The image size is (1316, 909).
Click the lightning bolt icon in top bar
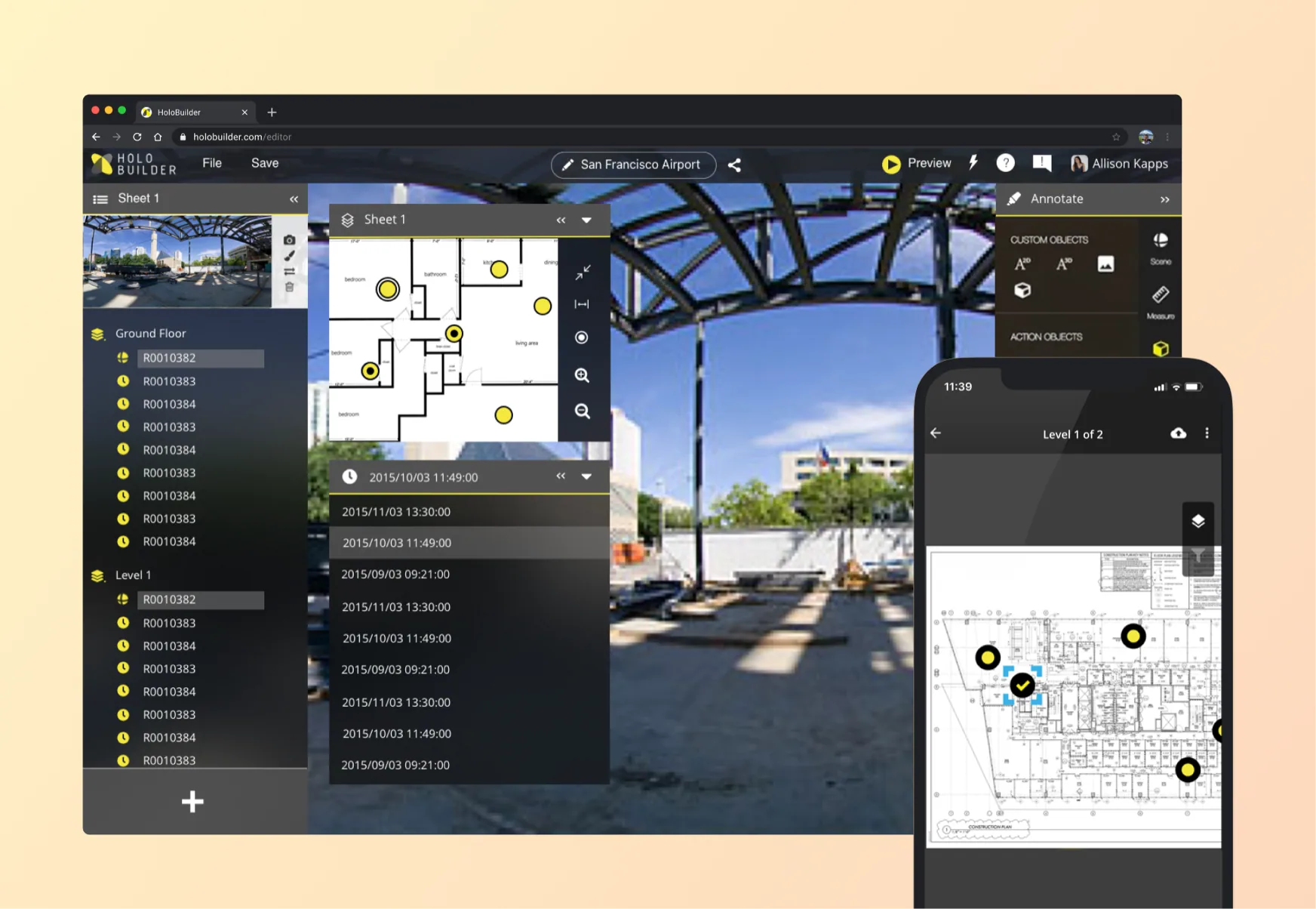coord(973,162)
